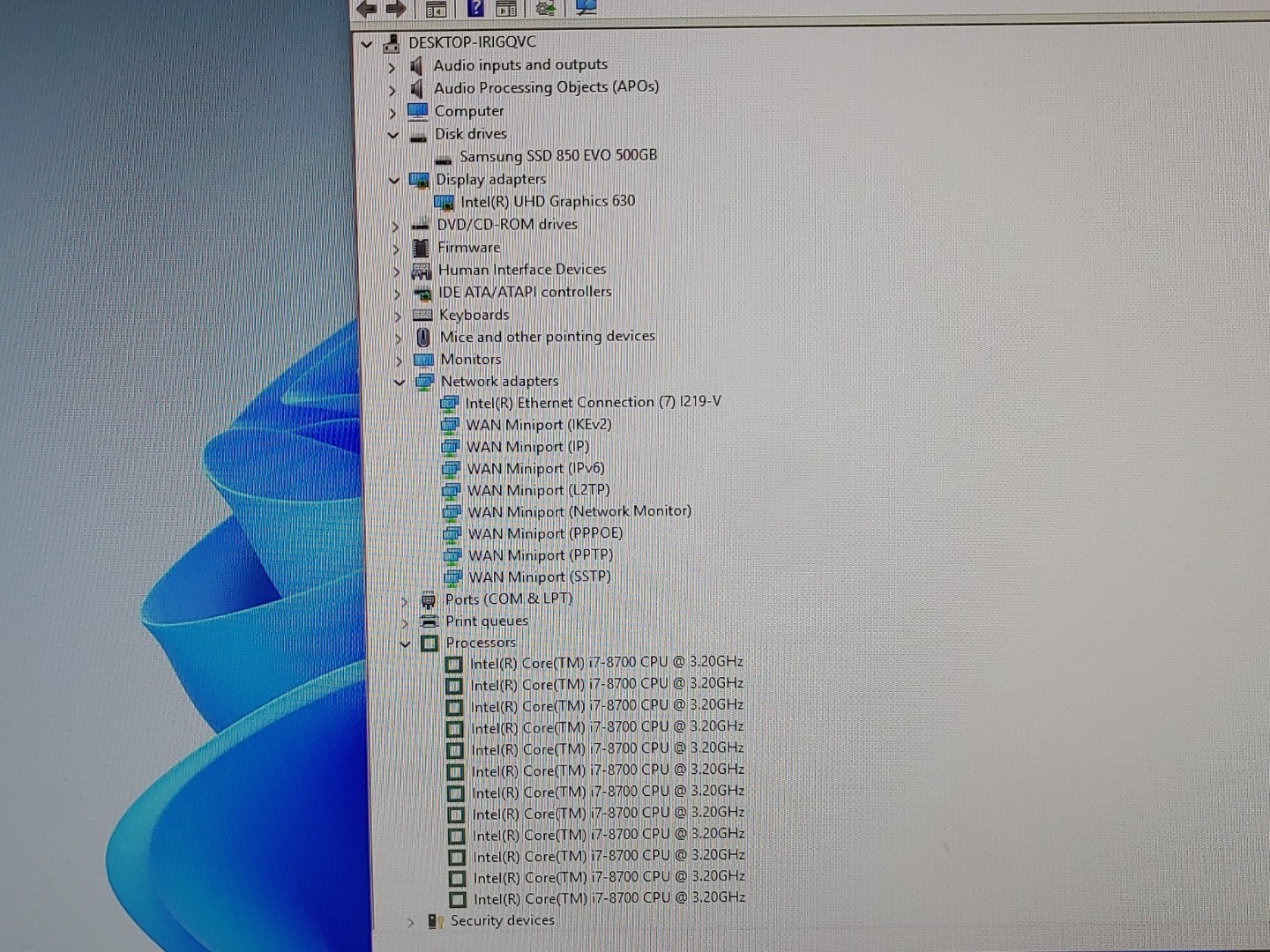1270x952 pixels.
Task: Expand the Computer category
Action: [x=393, y=113]
